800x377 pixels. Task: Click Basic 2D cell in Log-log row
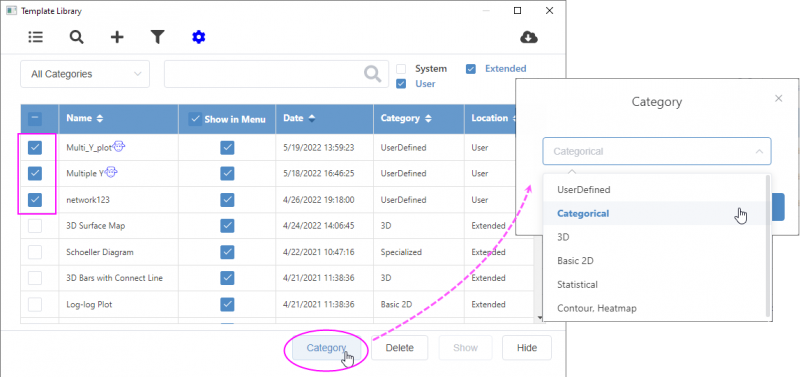click(397, 305)
